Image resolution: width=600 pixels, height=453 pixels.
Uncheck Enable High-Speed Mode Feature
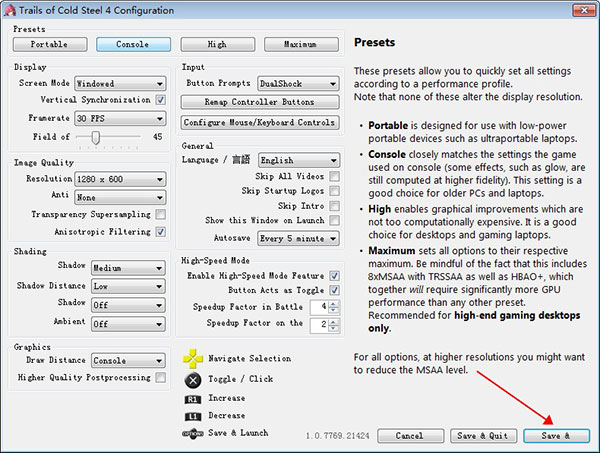click(x=334, y=274)
